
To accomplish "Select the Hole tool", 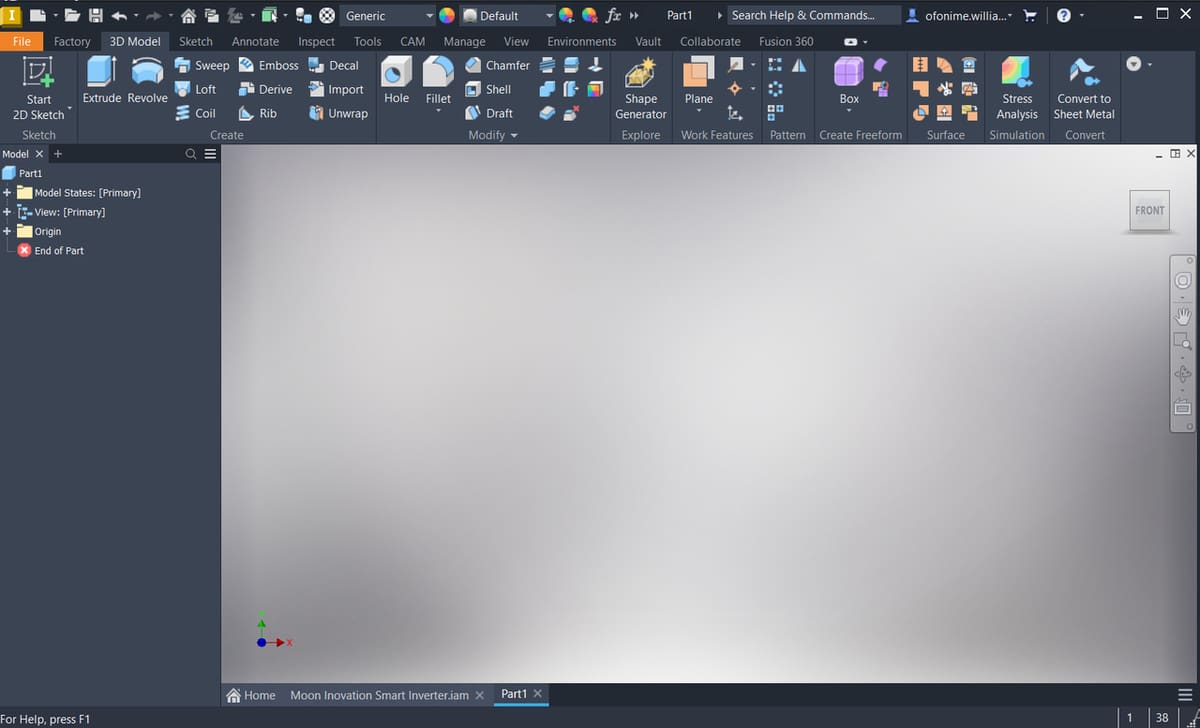I will (x=396, y=80).
